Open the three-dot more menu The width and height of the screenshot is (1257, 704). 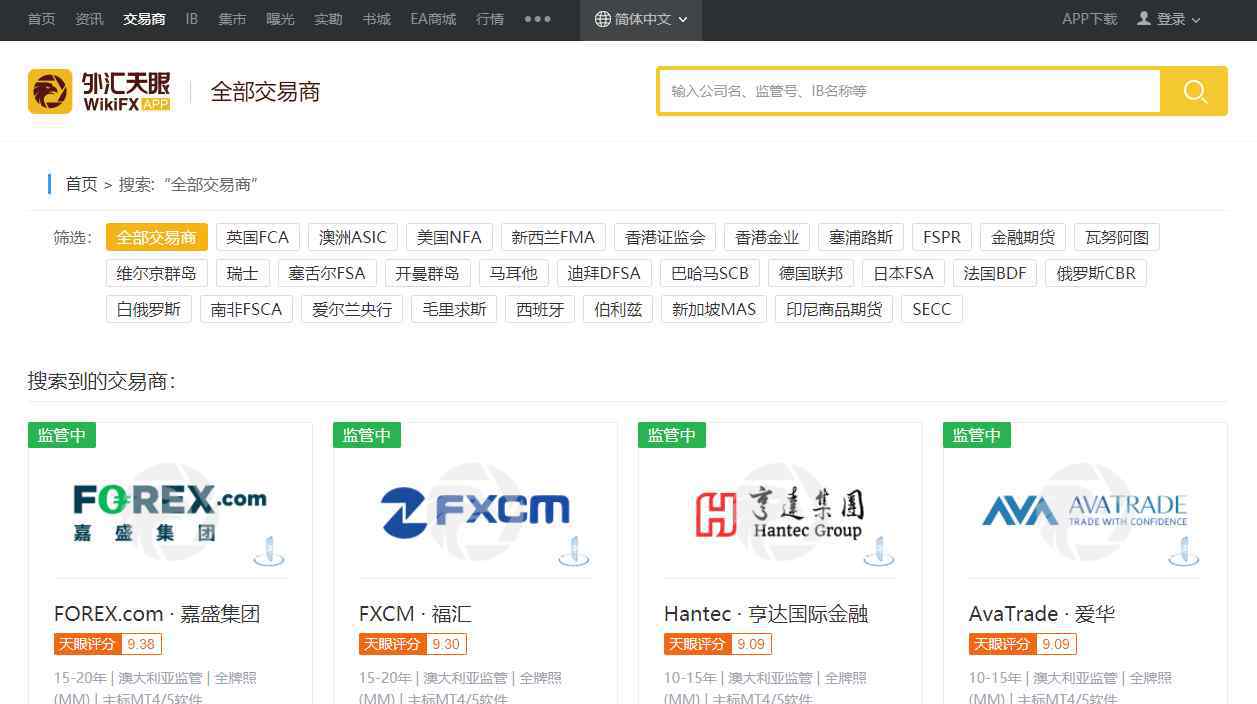(537, 19)
